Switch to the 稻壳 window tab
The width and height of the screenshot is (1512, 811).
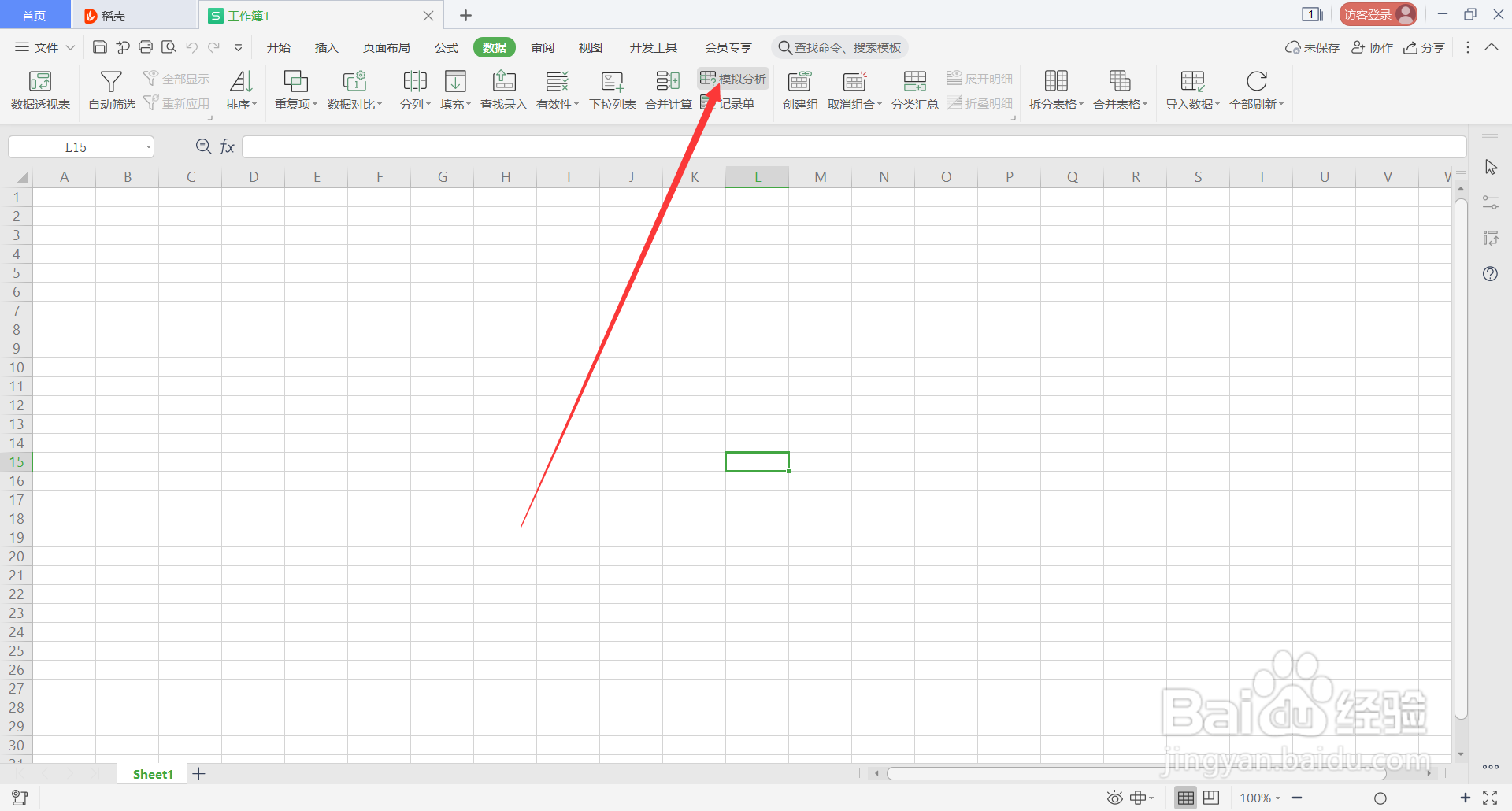[x=134, y=15]
